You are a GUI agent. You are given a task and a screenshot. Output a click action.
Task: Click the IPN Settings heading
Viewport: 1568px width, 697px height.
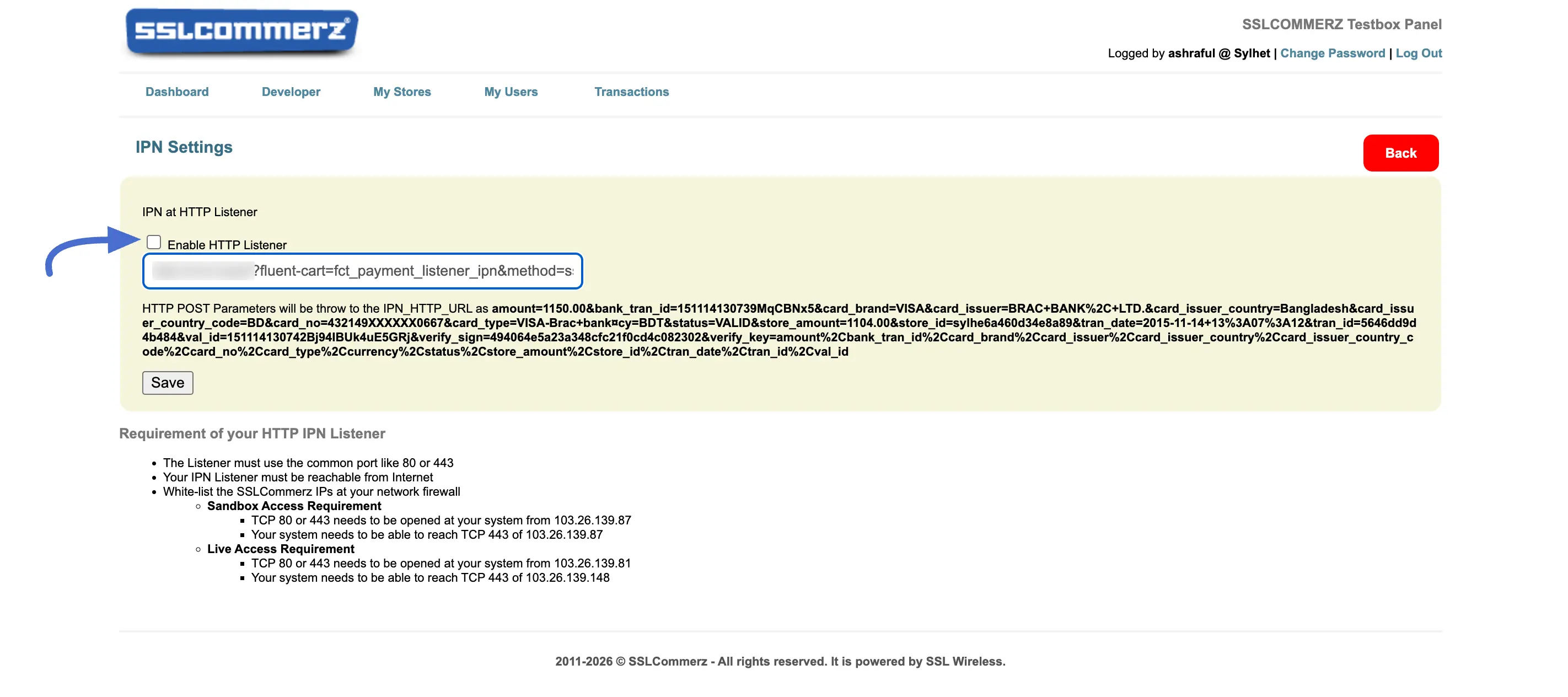pyautogui.click(x=184, y=147)
